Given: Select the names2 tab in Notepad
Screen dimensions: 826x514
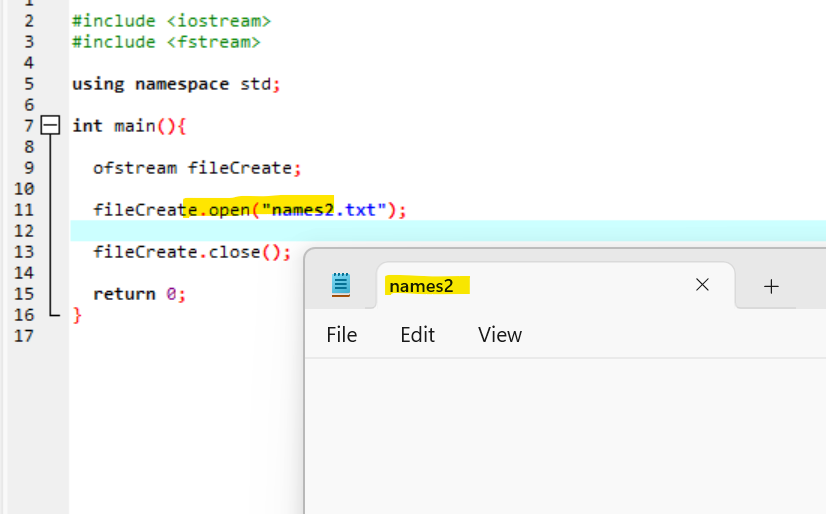Looking at the screenshot, I should pyautogui.click(x=556, y=285).
